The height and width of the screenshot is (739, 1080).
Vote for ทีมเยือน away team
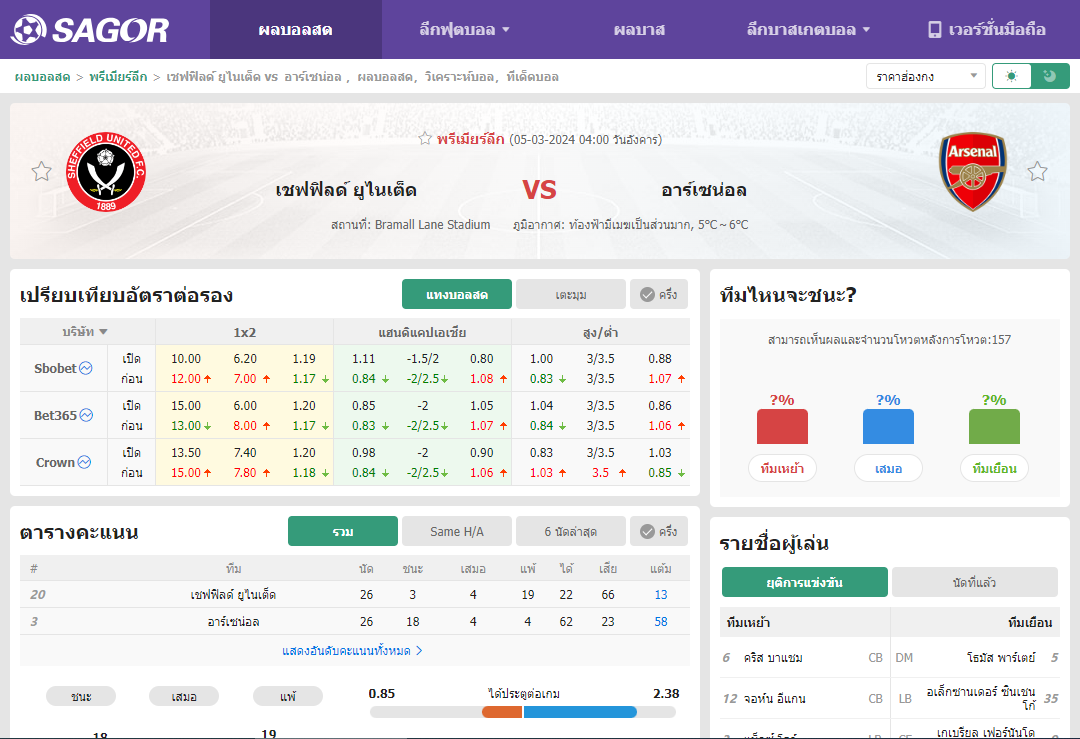pos(995,468)
